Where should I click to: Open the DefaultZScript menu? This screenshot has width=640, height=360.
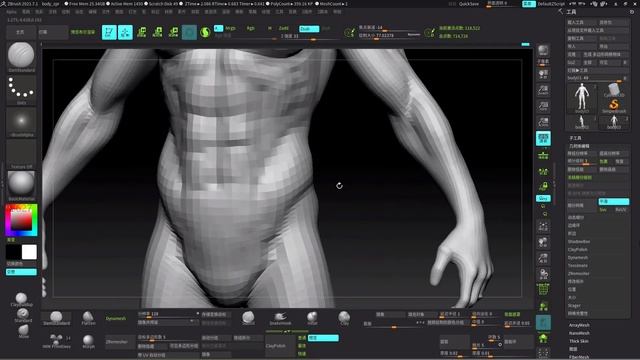coord(551,4)
